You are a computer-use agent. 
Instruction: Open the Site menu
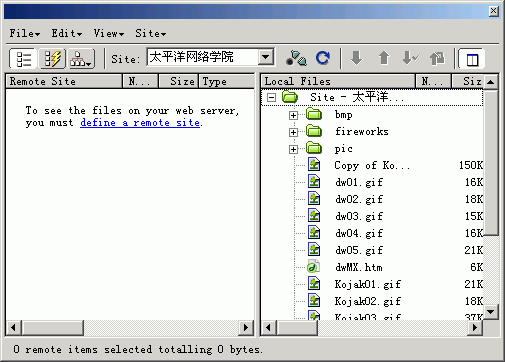pos(151,33)
